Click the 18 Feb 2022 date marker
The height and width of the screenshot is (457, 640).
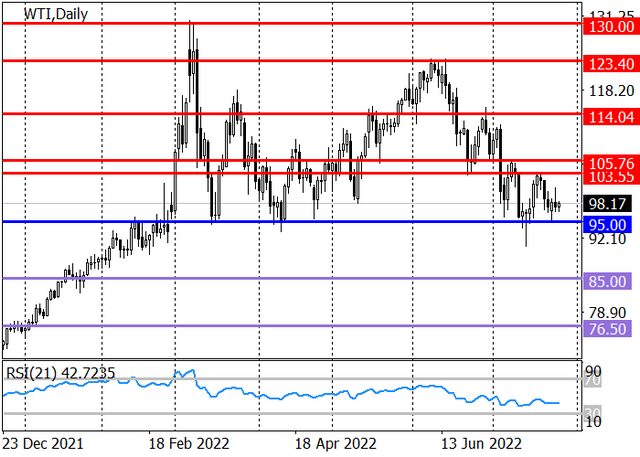[189, 444]
